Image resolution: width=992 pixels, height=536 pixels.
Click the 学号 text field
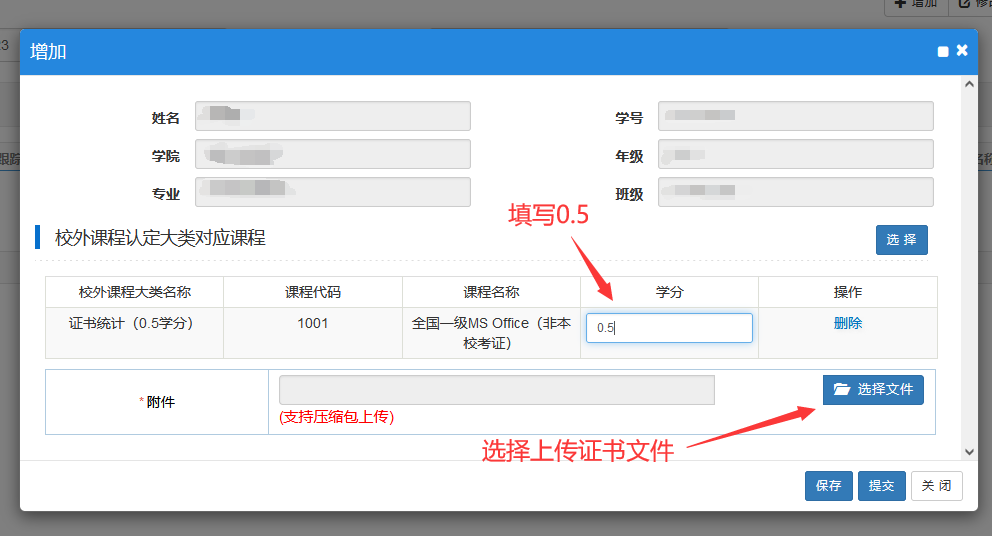(795, 117)
